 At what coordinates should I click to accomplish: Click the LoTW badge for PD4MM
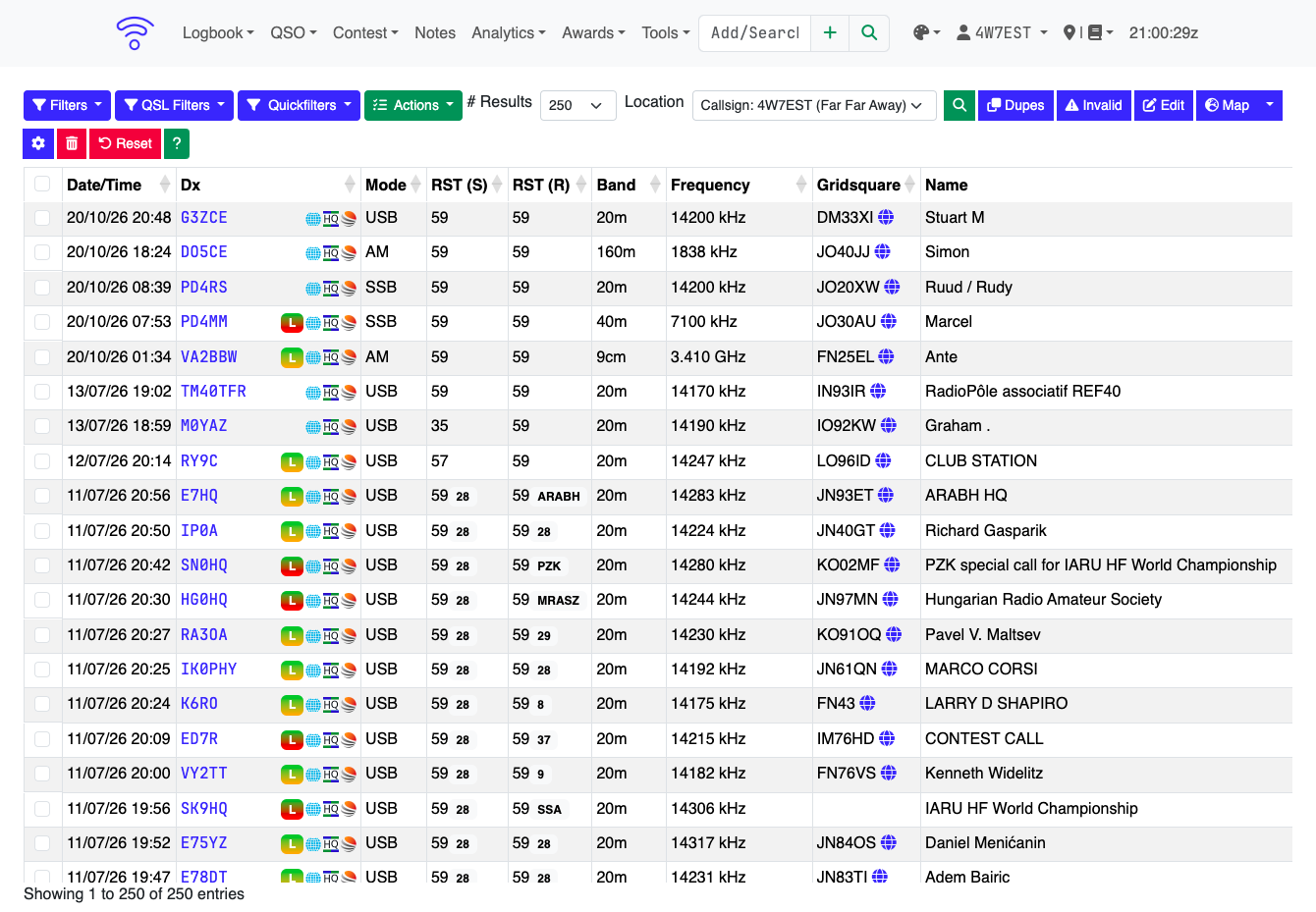292,322
